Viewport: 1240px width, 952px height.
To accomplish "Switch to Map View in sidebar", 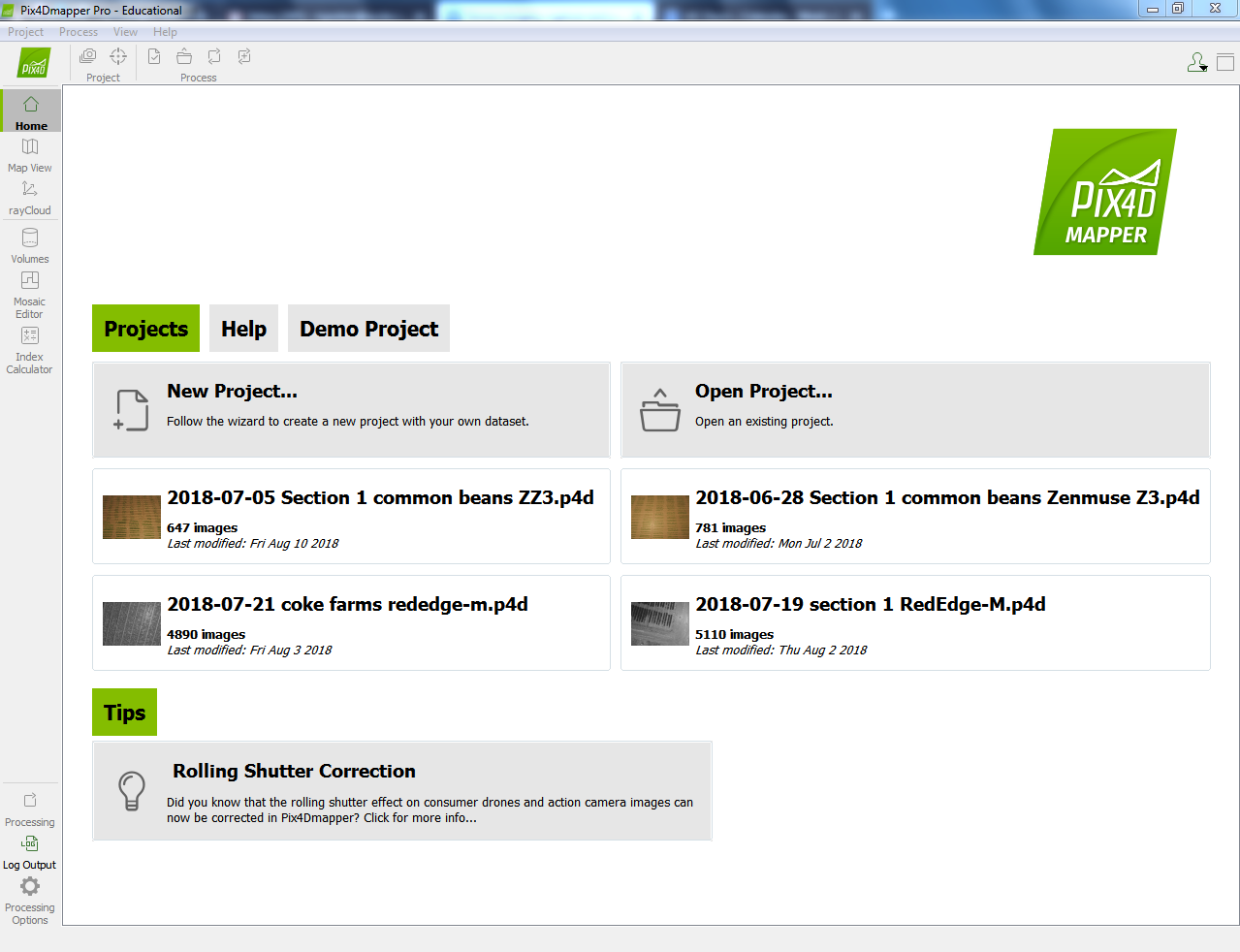I will click(x=30, y=155).
